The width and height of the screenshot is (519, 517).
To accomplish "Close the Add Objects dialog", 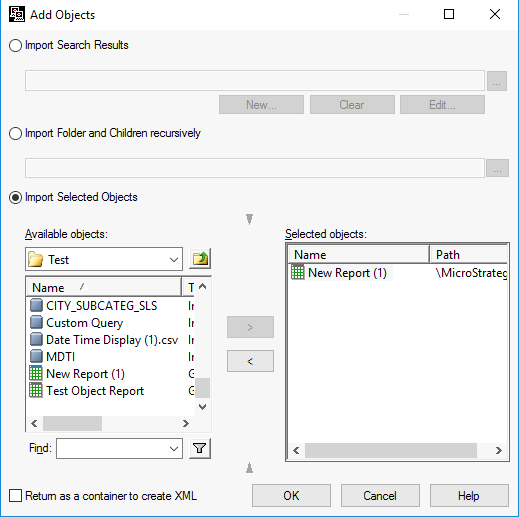I will coord(495,14).
